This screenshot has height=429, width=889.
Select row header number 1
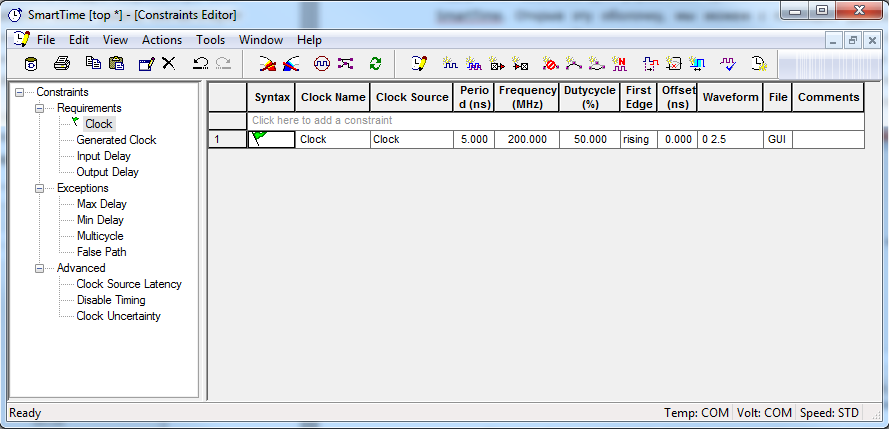[x=228, y=139]
